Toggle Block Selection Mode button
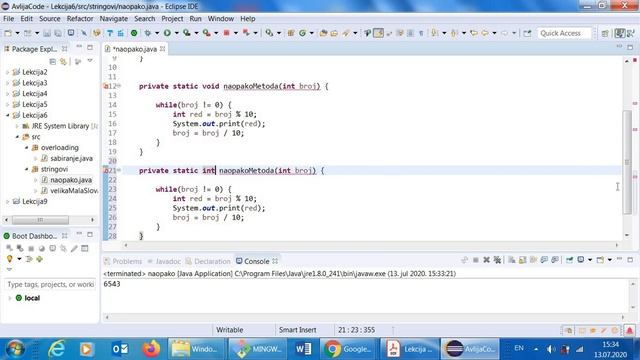The image size is (640, 360). pos(411,33)
